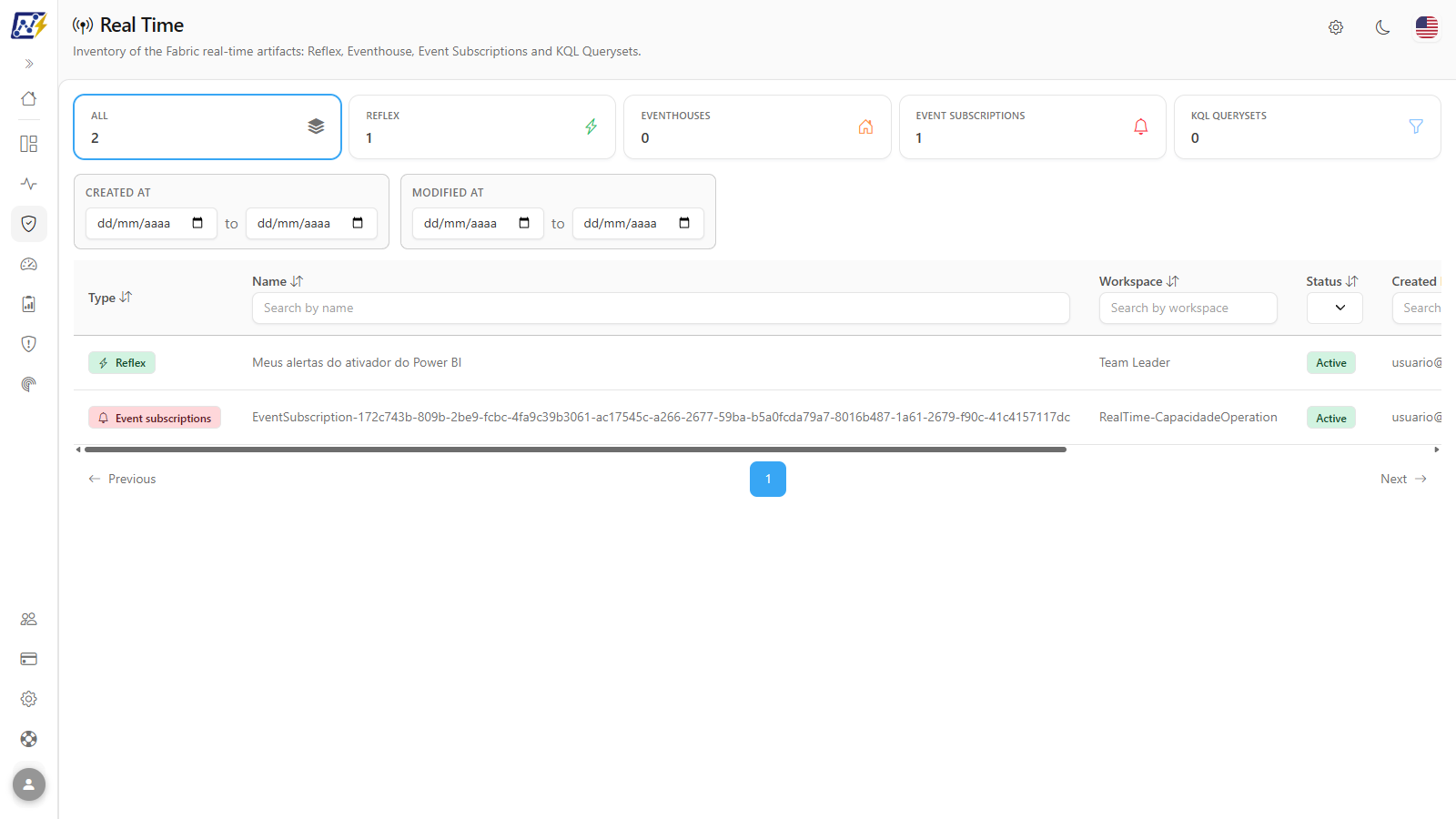Click the Reflex type badge

click(x=122, y=362)
